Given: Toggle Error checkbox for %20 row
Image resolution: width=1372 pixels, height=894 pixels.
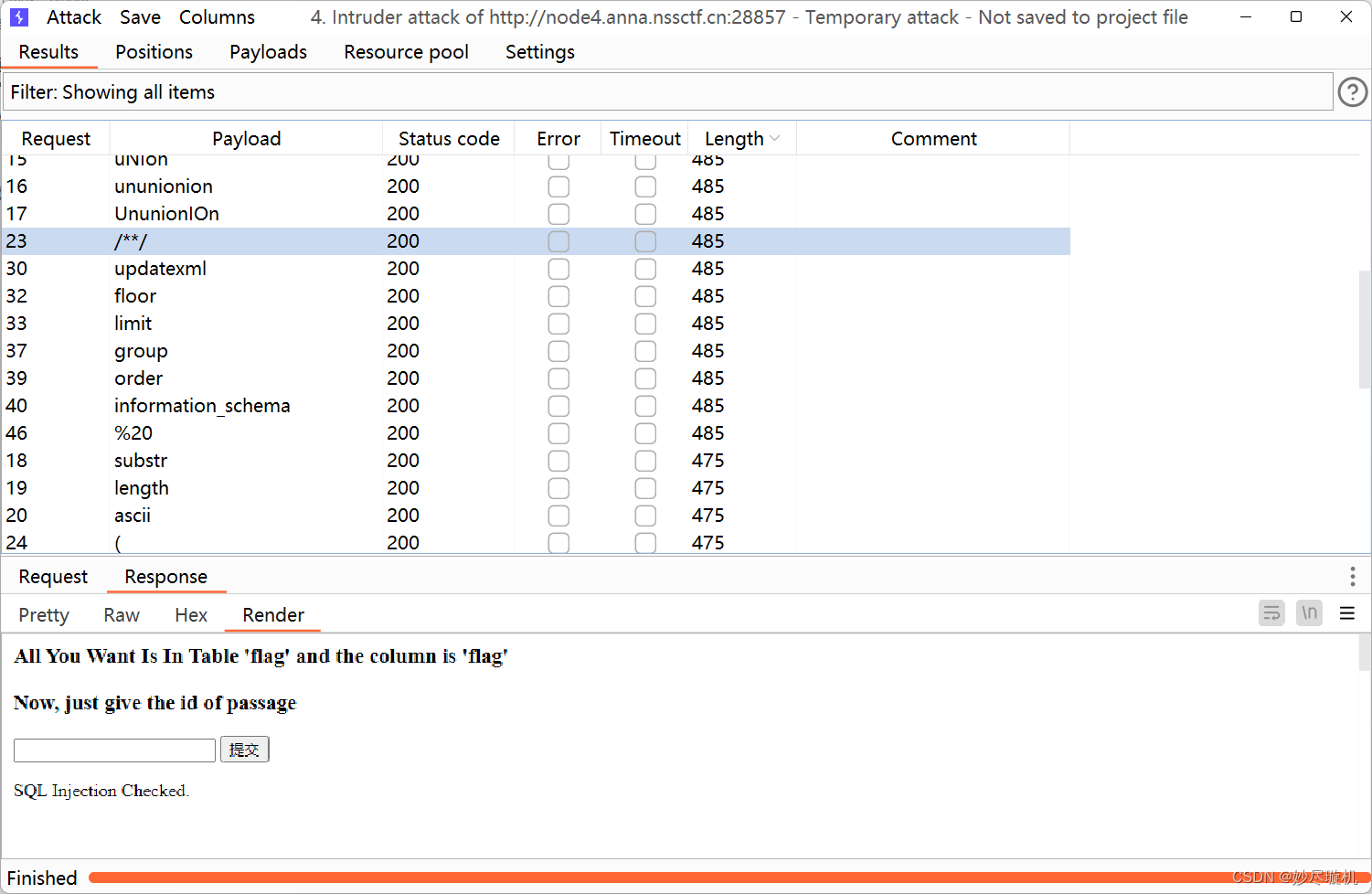Looking at the screenshot, I should pos(558,433).
